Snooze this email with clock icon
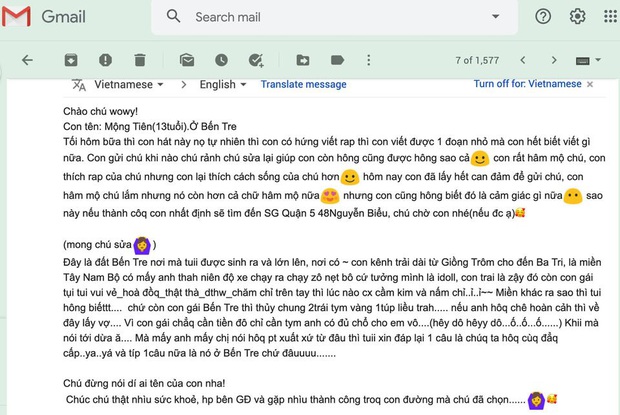This screenshot has width=620, height=415. click(x=221, y=60)
